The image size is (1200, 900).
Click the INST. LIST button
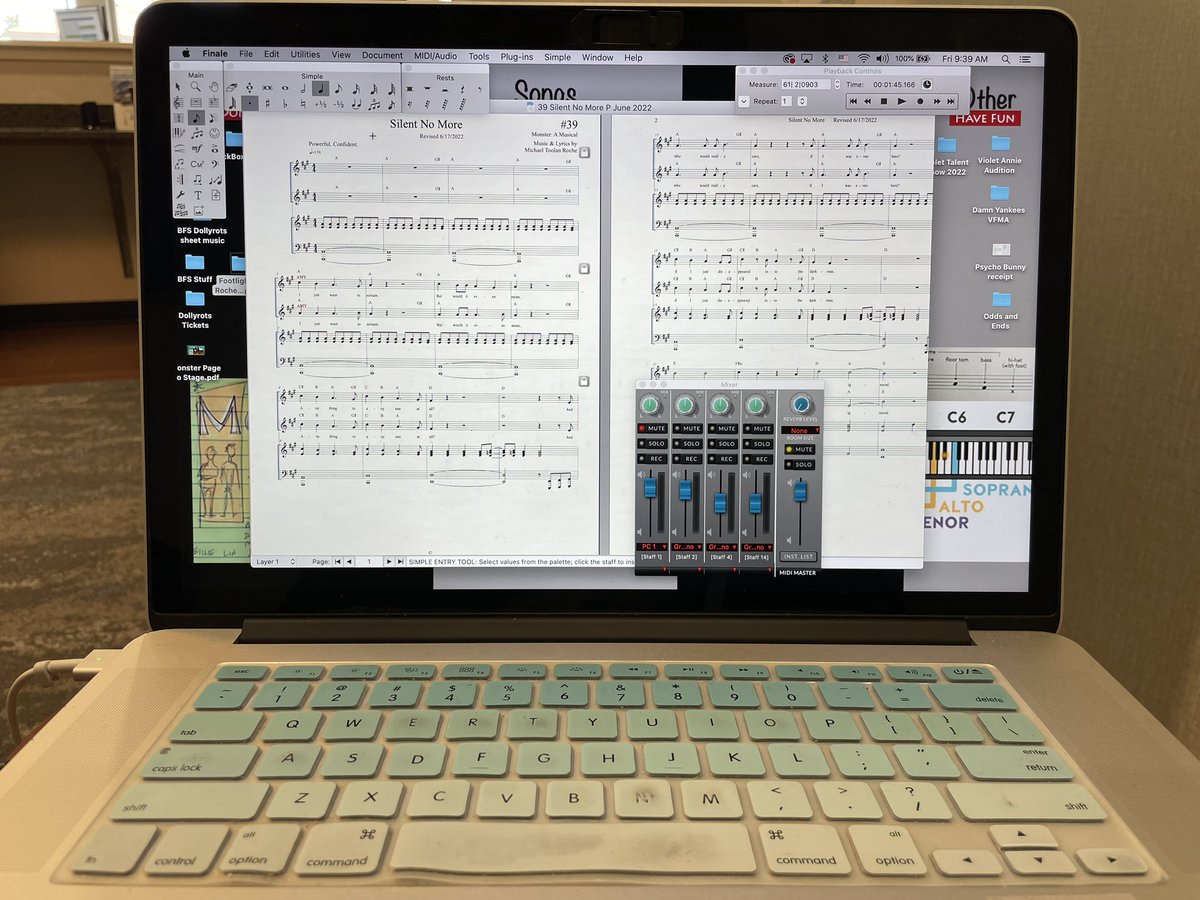point(798,557)
